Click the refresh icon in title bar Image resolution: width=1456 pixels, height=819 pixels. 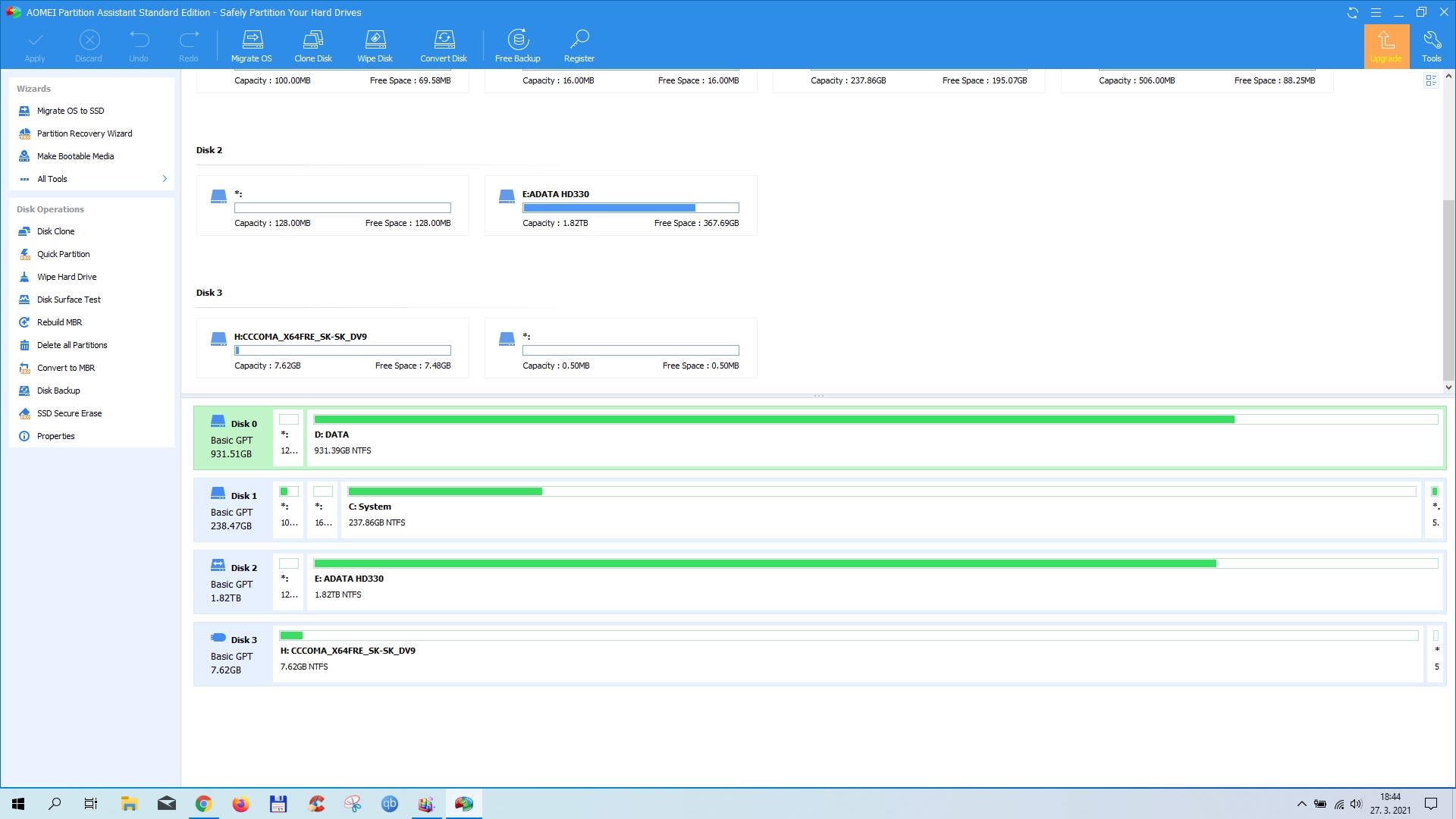(x=1352, y=12)
